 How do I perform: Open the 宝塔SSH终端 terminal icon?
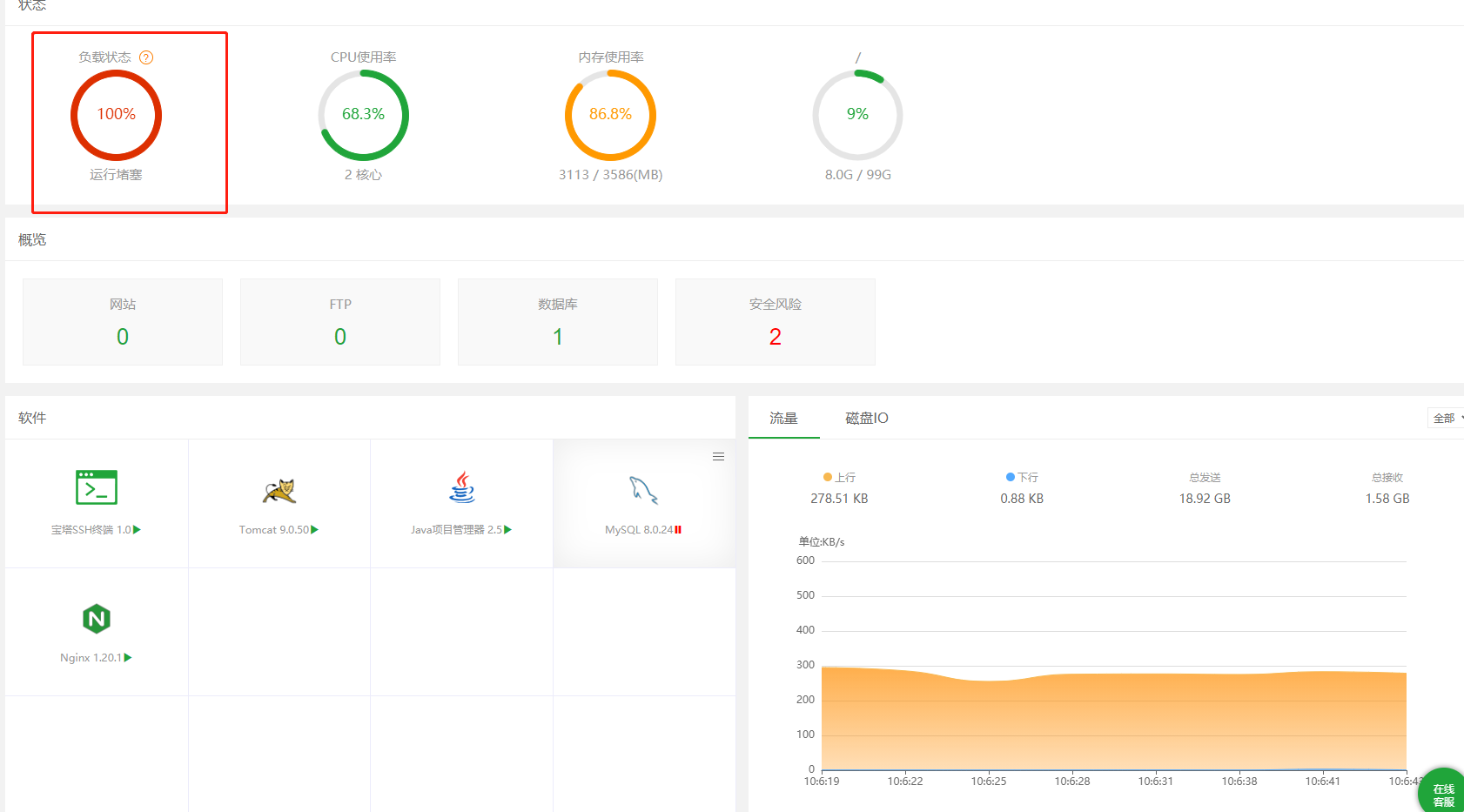pos(97,487)
